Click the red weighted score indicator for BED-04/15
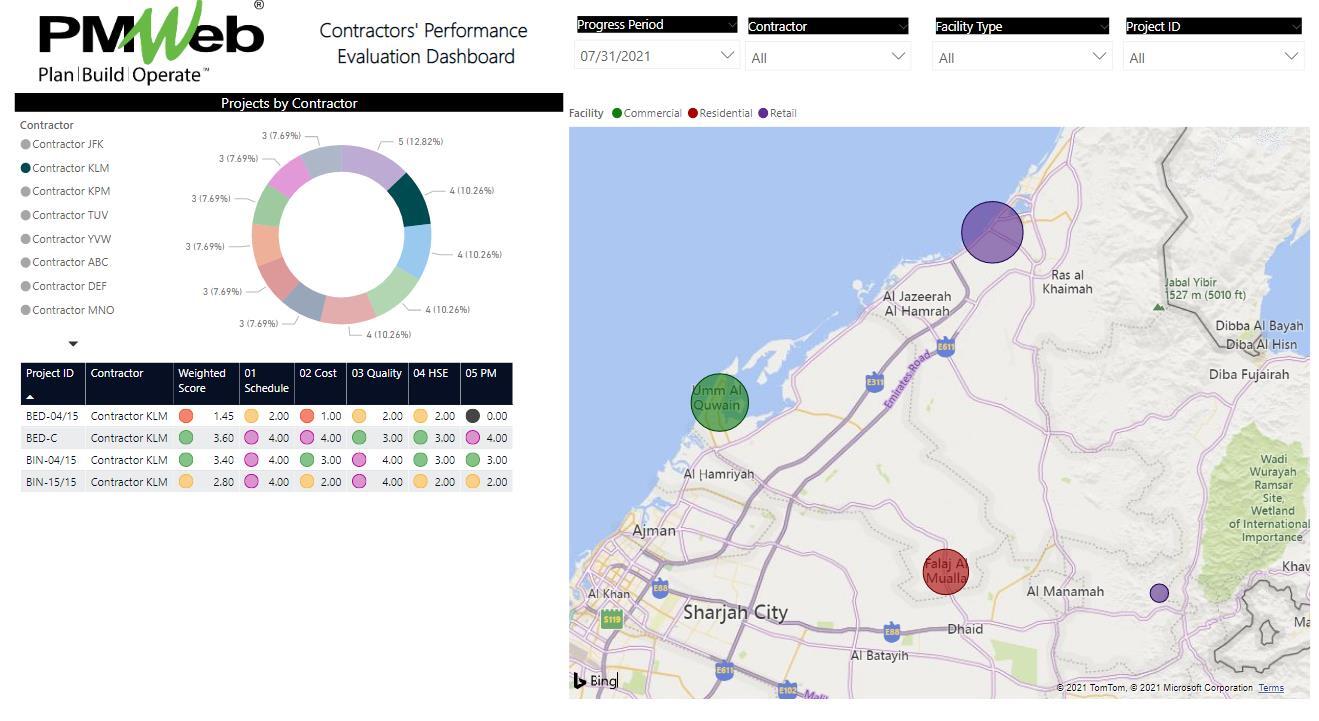 tap(186, 416)
